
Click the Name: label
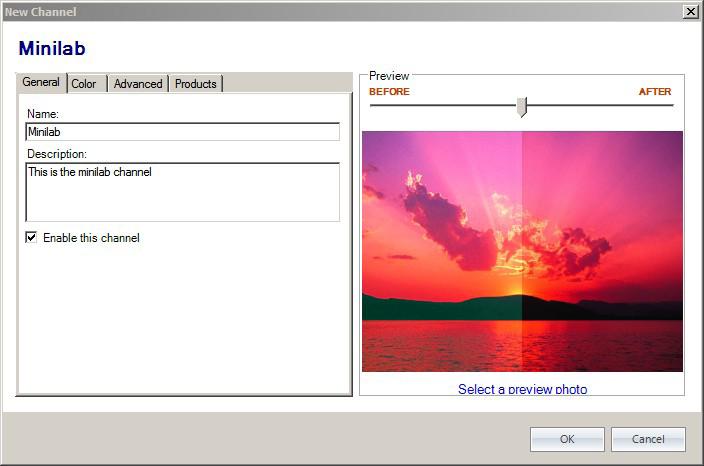(43, 114)
